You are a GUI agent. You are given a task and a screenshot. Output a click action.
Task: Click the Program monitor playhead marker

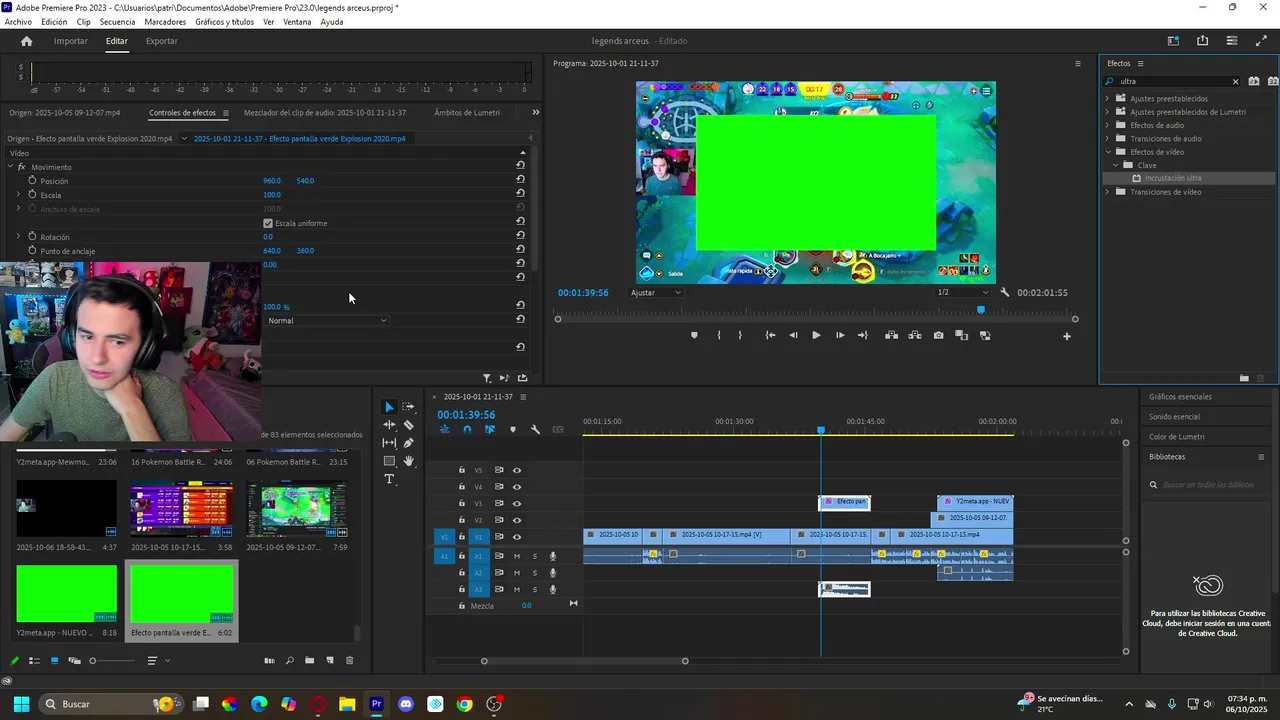click(981, 310)
